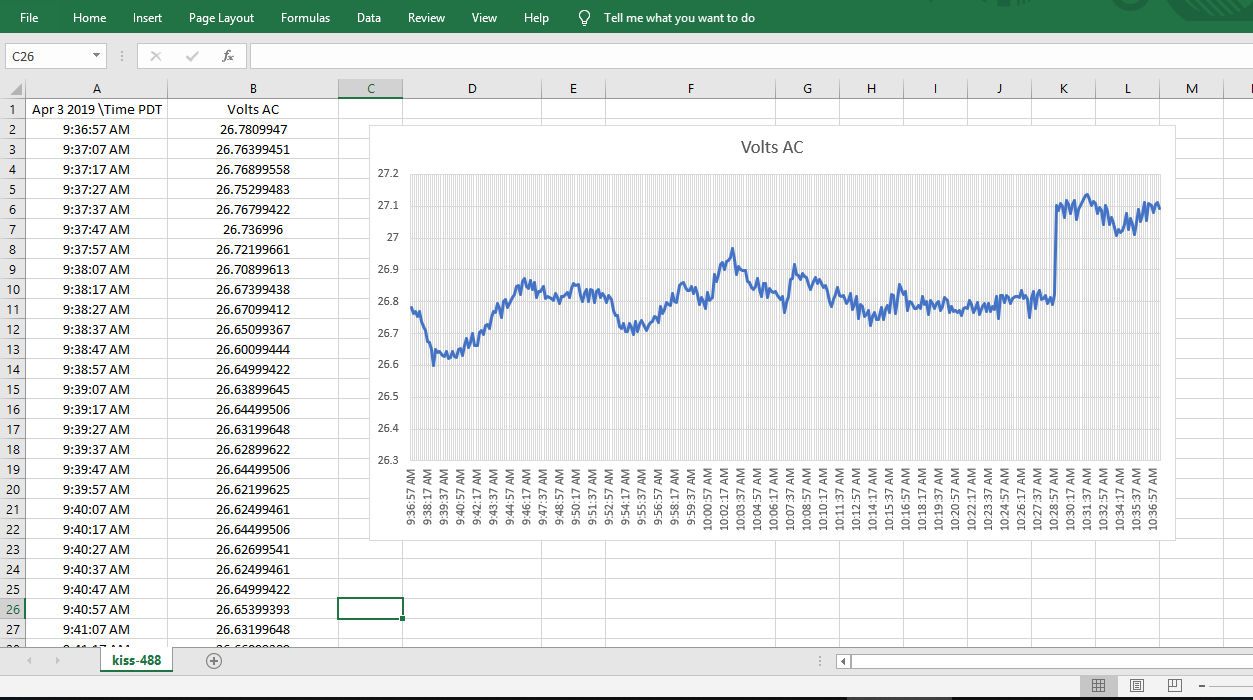Image resolution: width=1253 pixels, height=700 pixels.
Task: Select column A header
Action: [x=96, y=89]
